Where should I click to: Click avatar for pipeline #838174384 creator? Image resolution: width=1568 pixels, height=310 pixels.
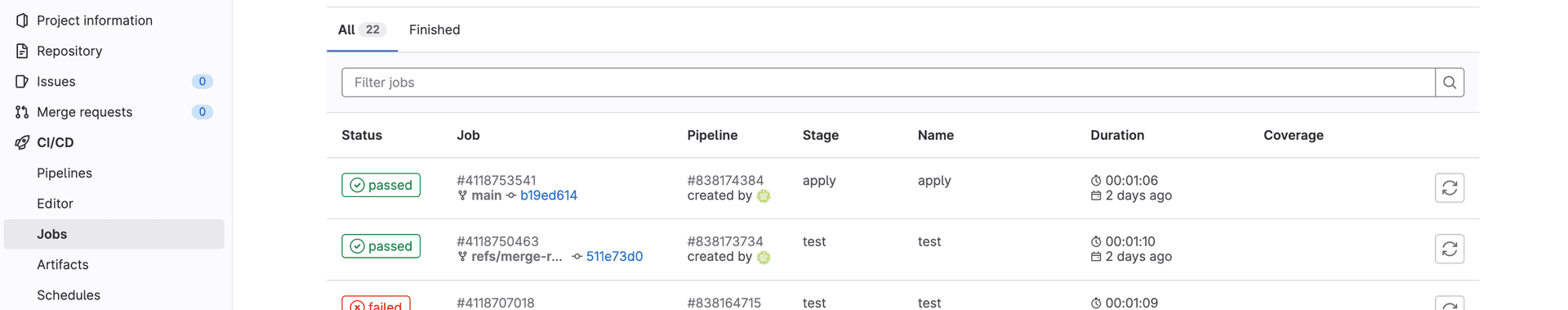click(764, 196)
